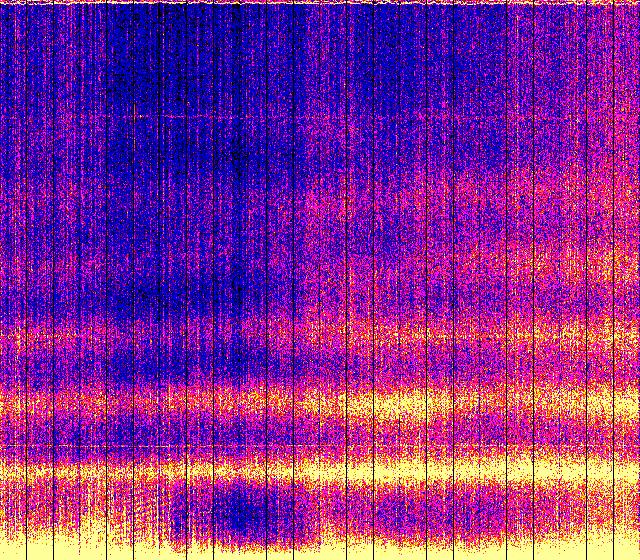The height and width of the screenshot is (560, 640).
Task: Click the thin white line along the top edge
Action: click(x=320, y=2)
